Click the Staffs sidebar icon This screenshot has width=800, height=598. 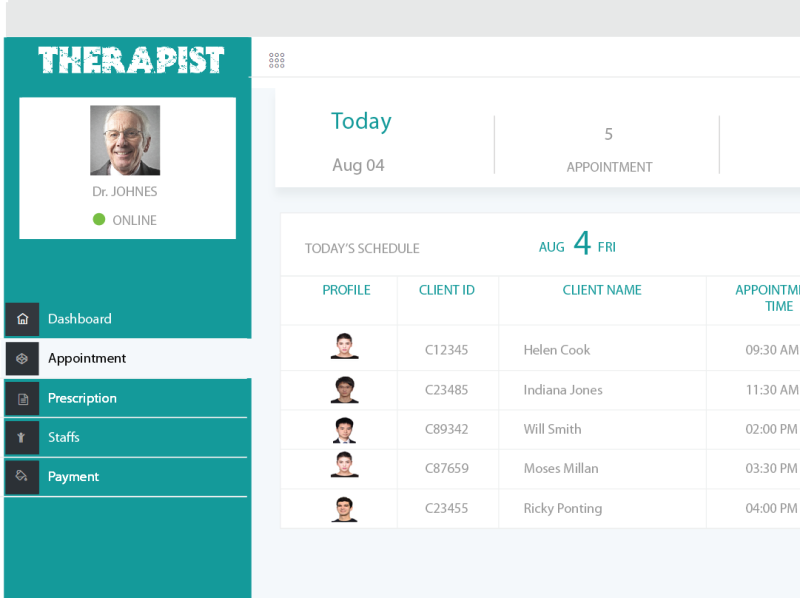click(22, 437)
